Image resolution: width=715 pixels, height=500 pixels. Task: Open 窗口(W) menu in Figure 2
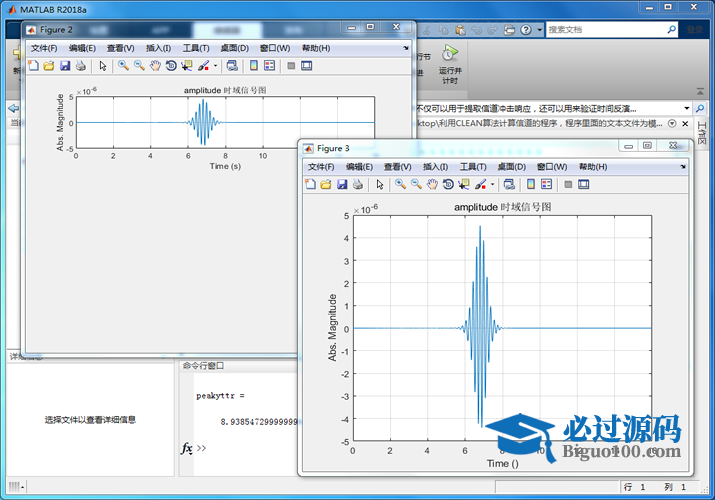click(275, 48)
